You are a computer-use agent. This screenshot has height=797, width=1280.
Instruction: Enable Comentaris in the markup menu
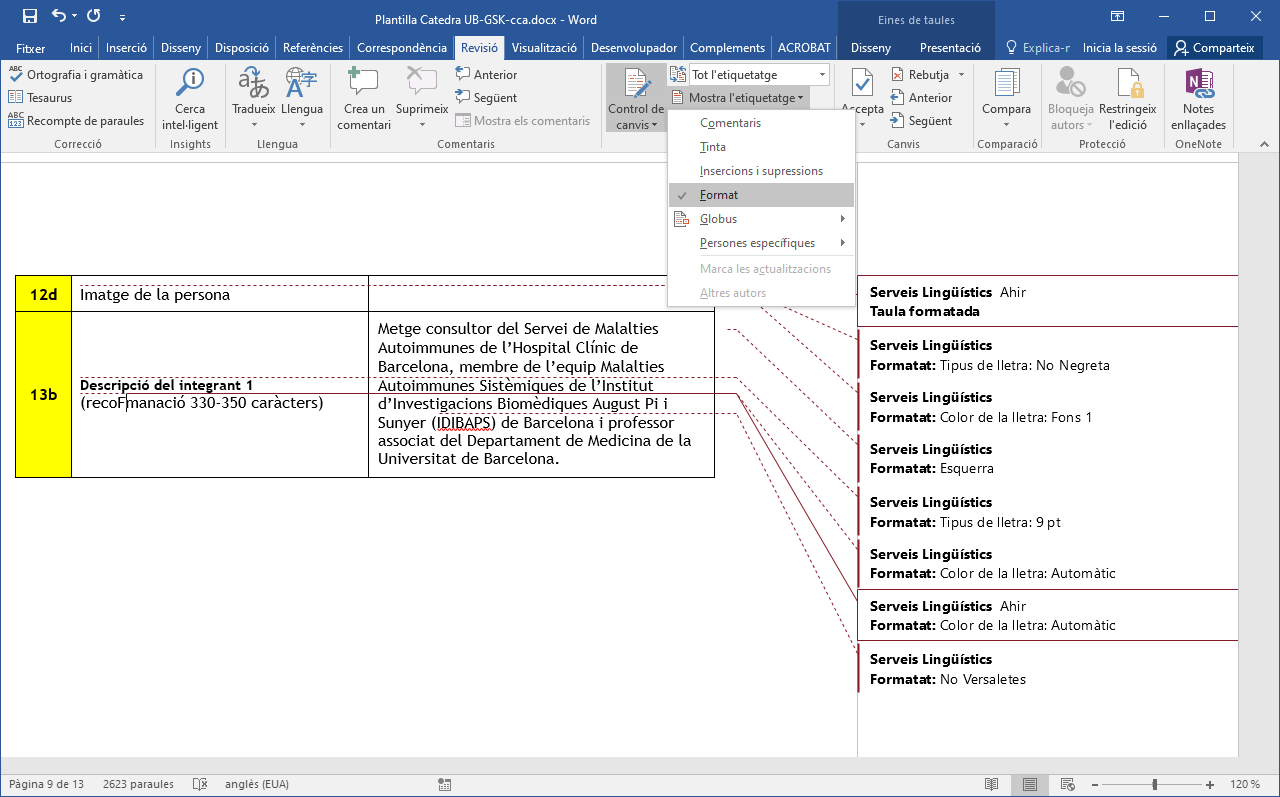tap(730, 123)
